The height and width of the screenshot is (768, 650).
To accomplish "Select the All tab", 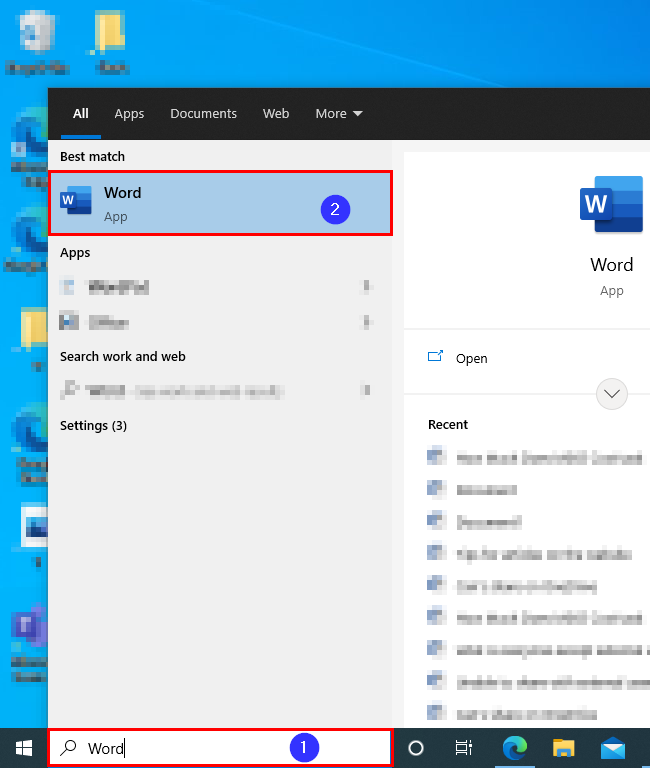I will coord(81,114).
